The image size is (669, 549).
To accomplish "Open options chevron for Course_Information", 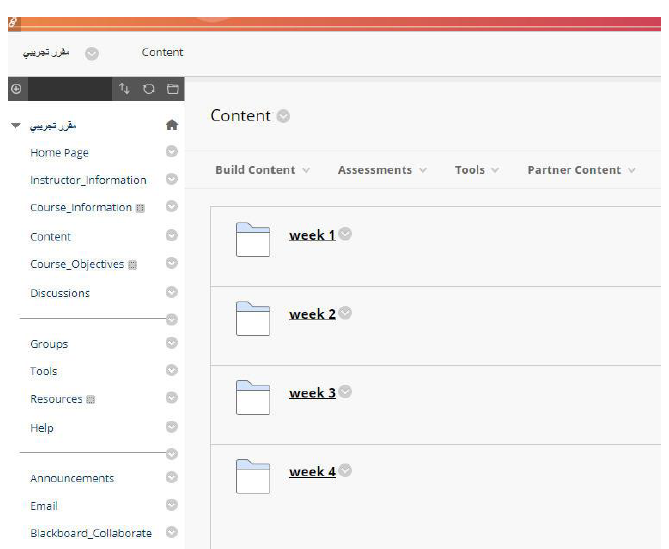I will click(172, 206).
